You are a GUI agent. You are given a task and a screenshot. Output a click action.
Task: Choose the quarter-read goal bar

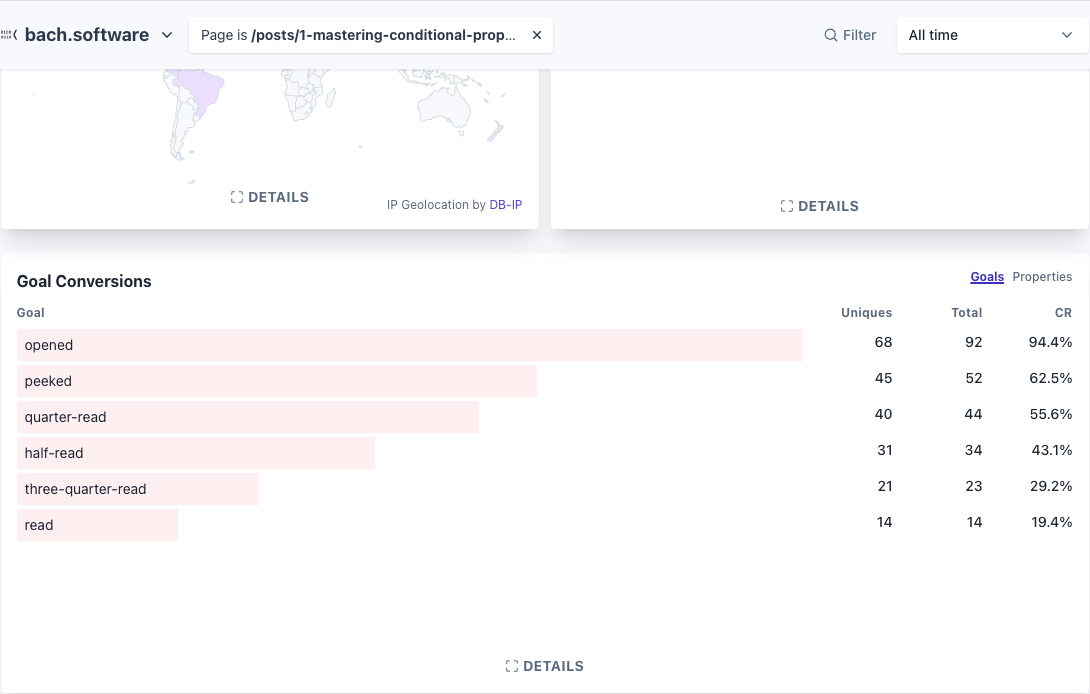[247, 417]
